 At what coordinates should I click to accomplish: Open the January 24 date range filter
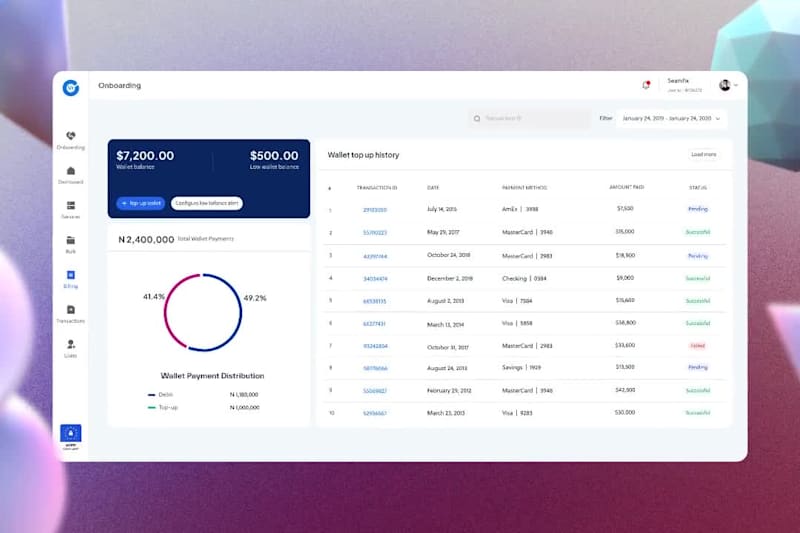point(671,118)
